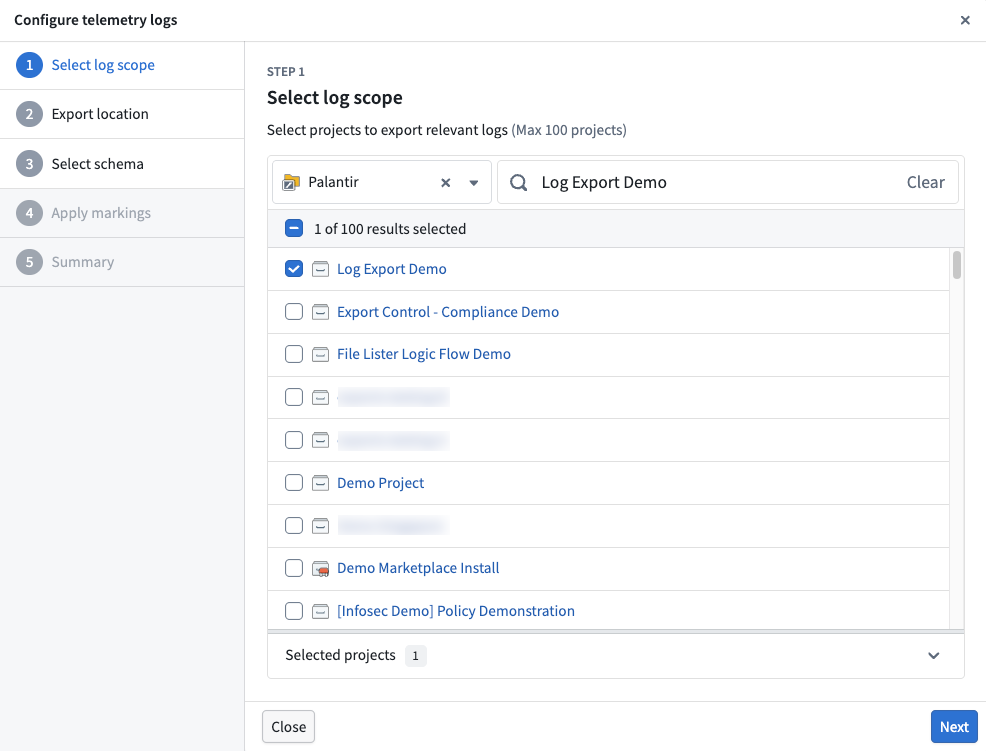The image size is (986, 751).
Task: Toggle the select-all results checkbox
Action: click(x=294, y=228)
